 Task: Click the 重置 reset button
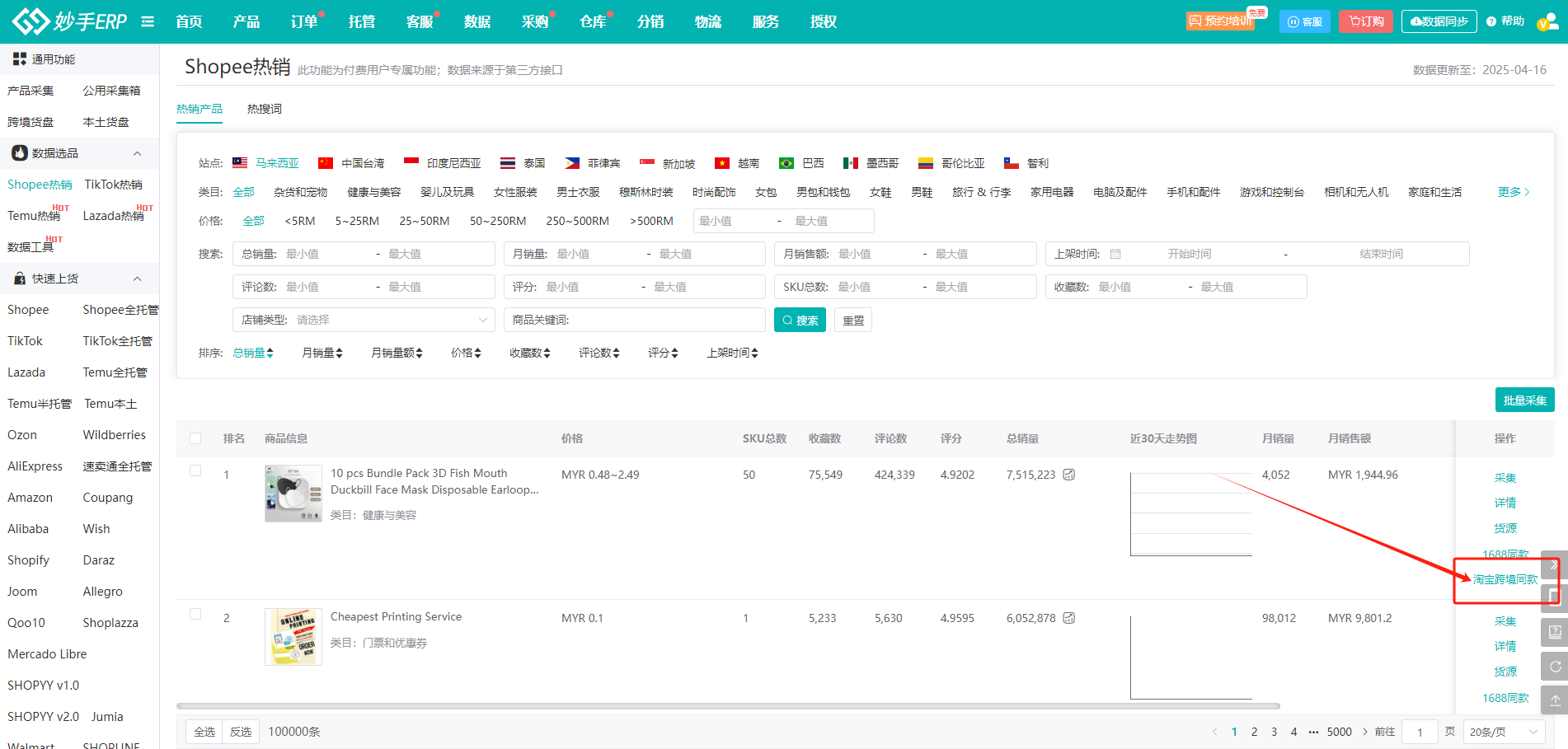tap(853, 320)
